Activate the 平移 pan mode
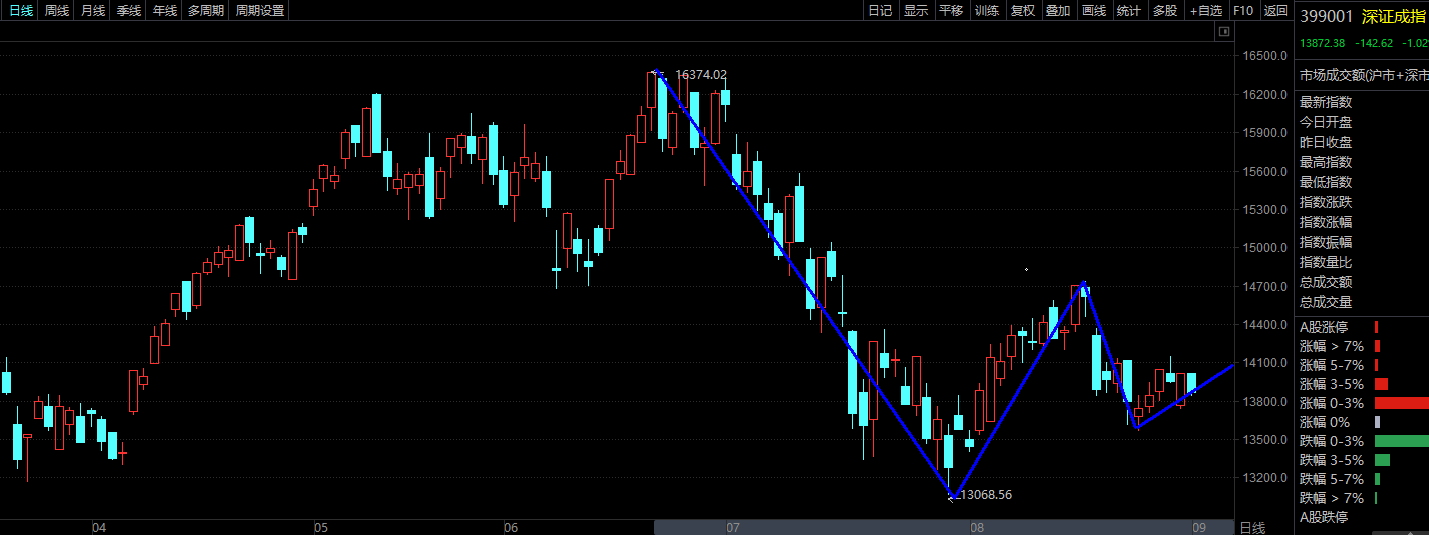1429x535 pixels. click(951, 11)
